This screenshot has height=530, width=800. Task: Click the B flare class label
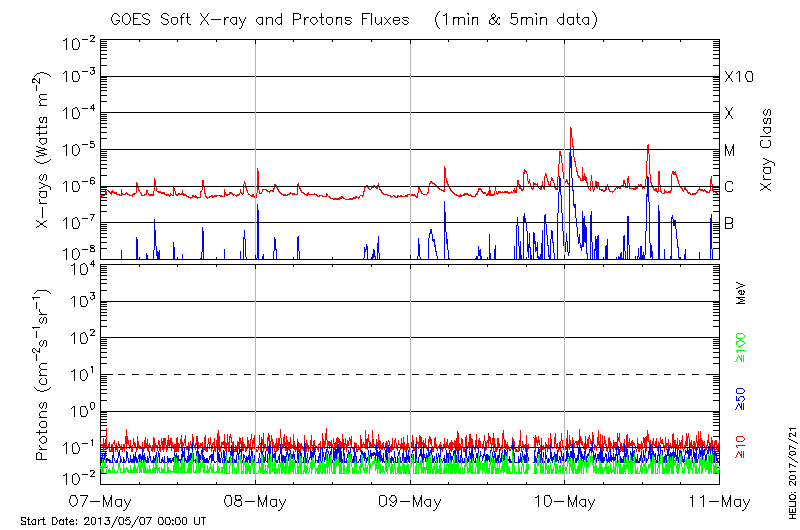(x=729, y=223)
